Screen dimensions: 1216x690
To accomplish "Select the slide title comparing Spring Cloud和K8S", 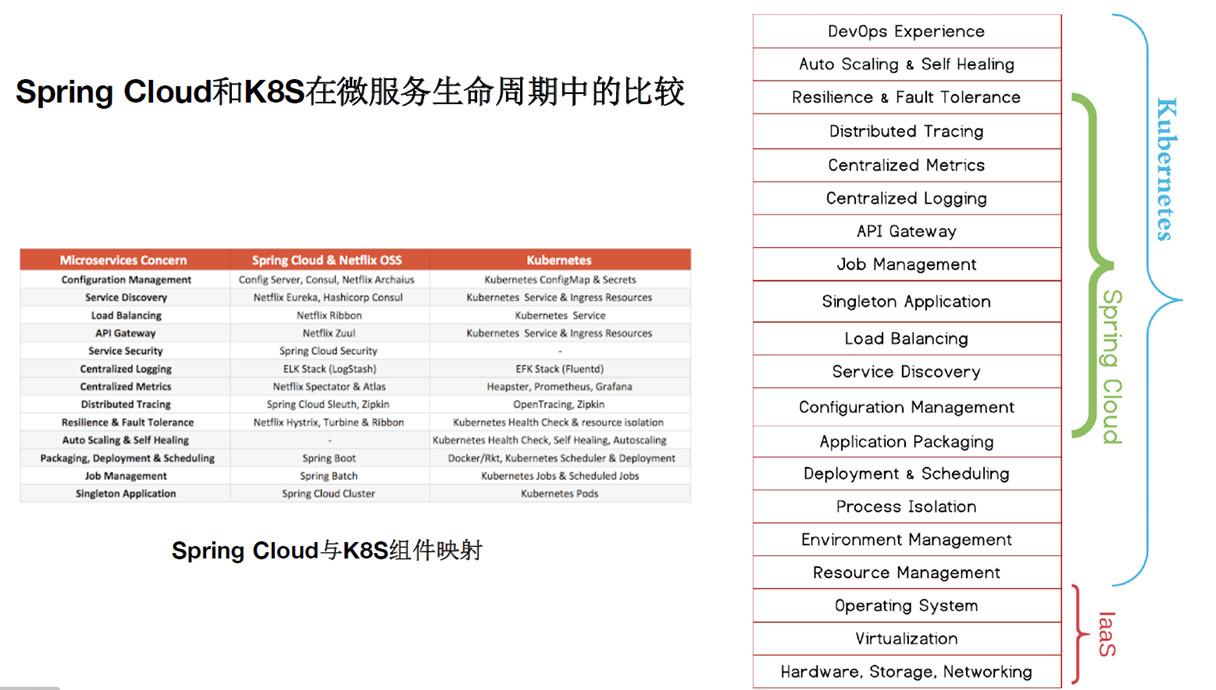I will click(x=350, y=92).
